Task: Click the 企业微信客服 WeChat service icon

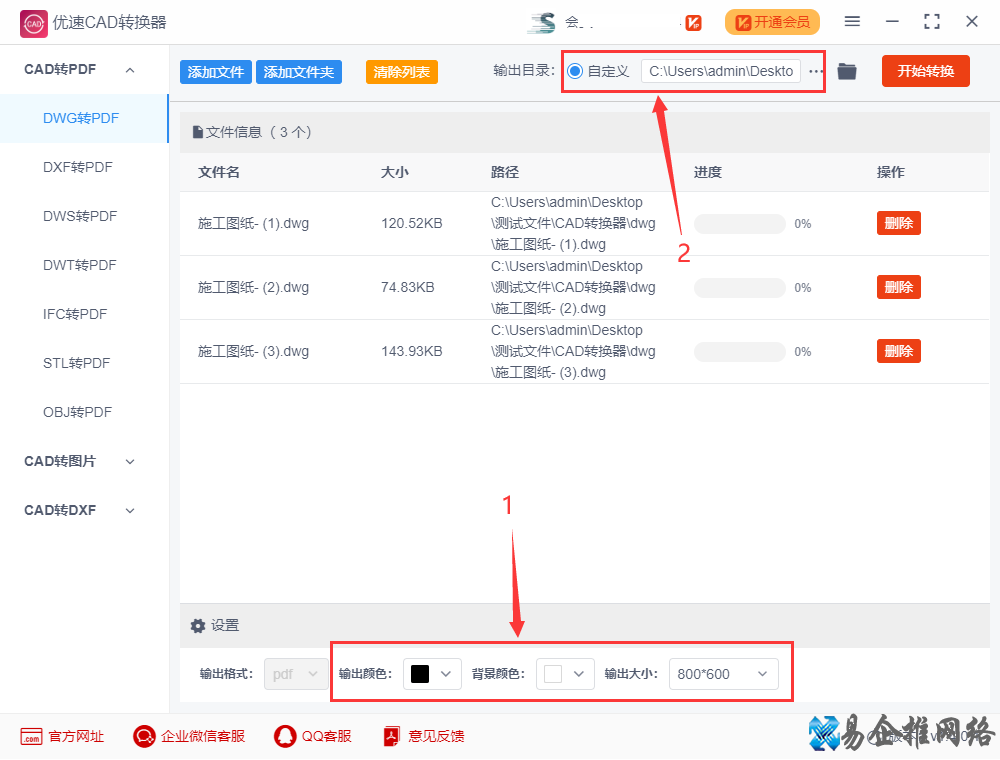Action: (143, 736)
